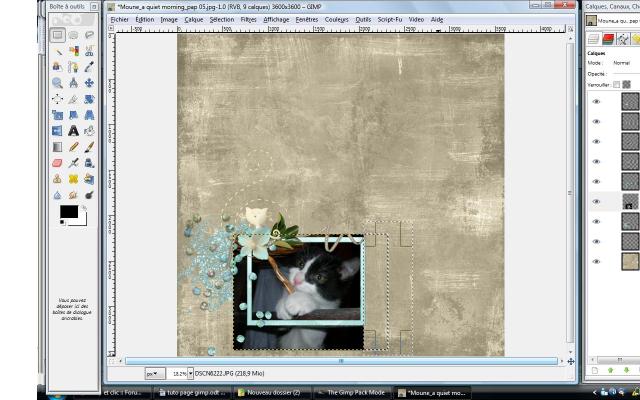Select the Free Select lasso tool
This screenshot has width=640, height=400.
point(89,35)
